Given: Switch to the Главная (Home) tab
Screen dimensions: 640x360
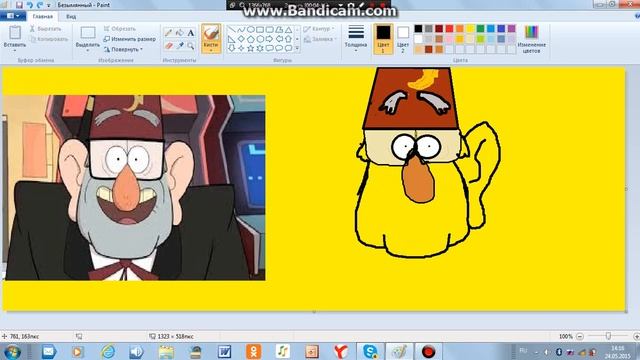Looking at the screenshot, I should click(42, 17).
